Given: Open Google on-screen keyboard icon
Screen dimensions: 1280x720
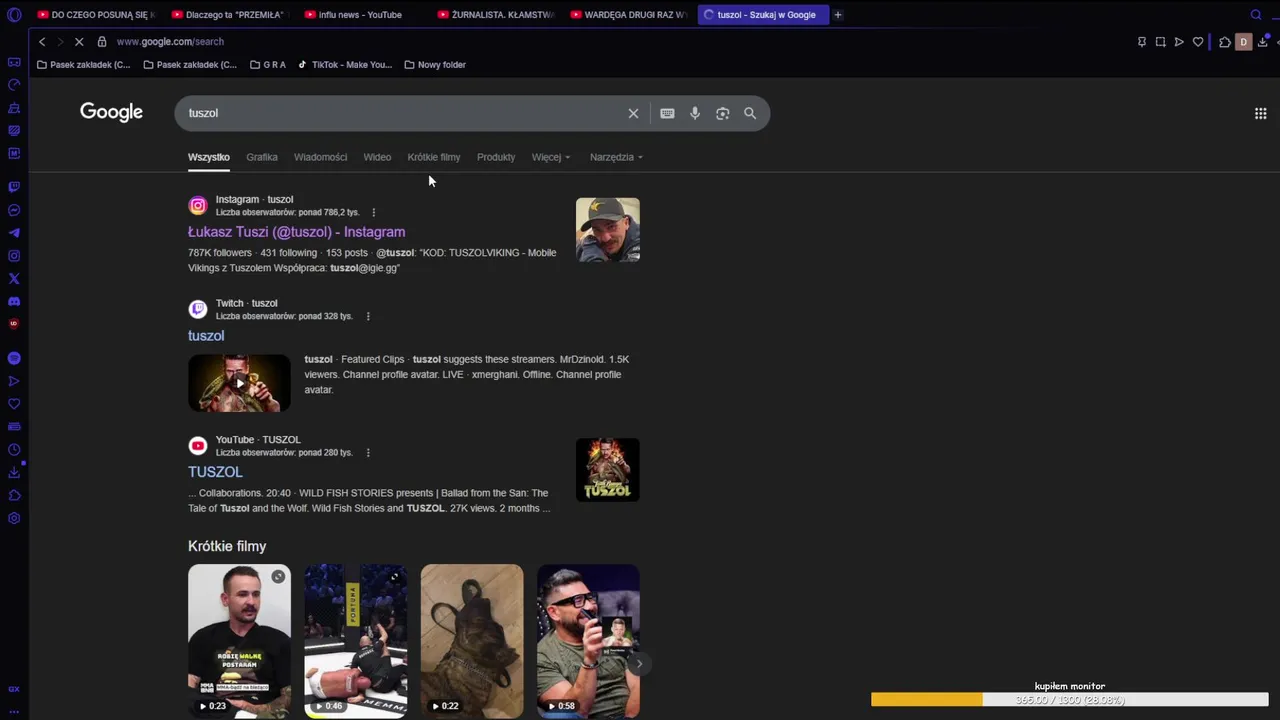Looking at the screenshot, I should click(667, 113).
